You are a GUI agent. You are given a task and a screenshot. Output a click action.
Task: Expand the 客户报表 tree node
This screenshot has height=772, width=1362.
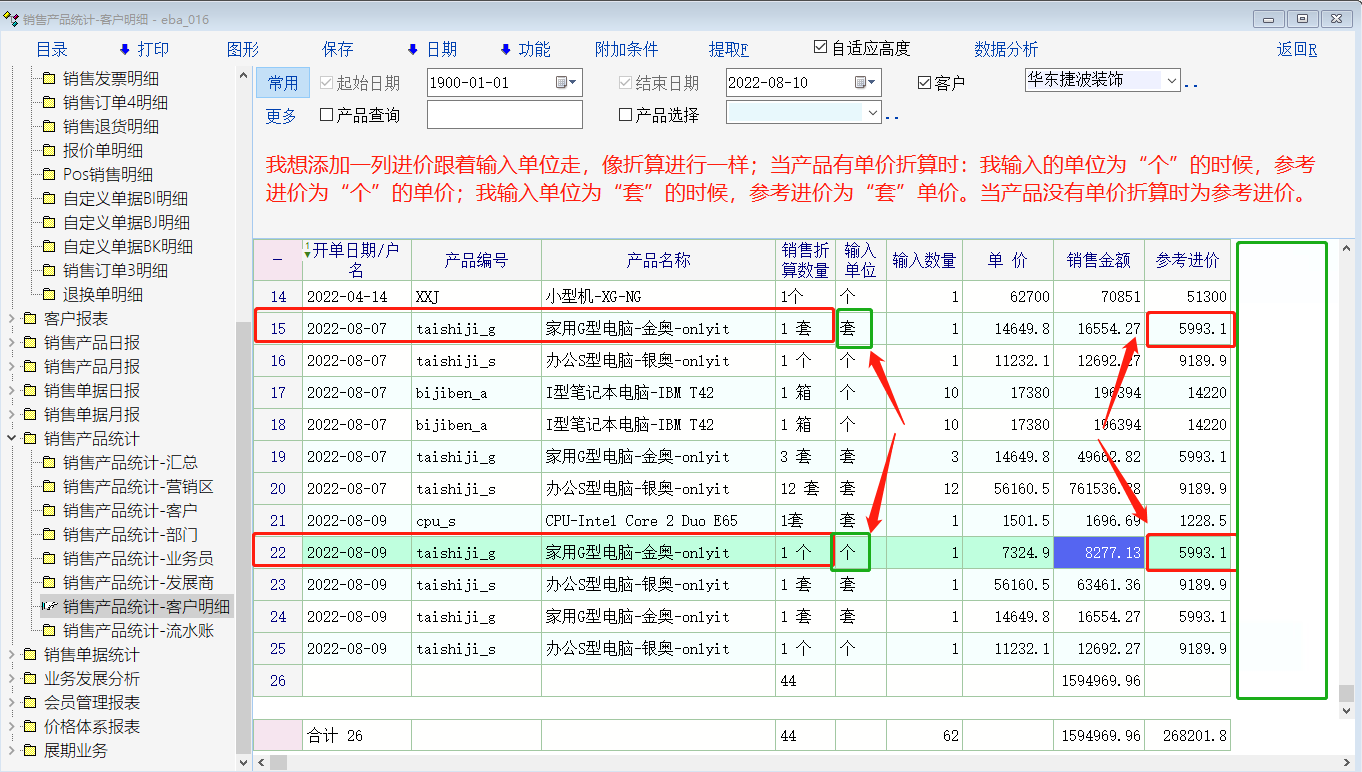coord(11,319)
